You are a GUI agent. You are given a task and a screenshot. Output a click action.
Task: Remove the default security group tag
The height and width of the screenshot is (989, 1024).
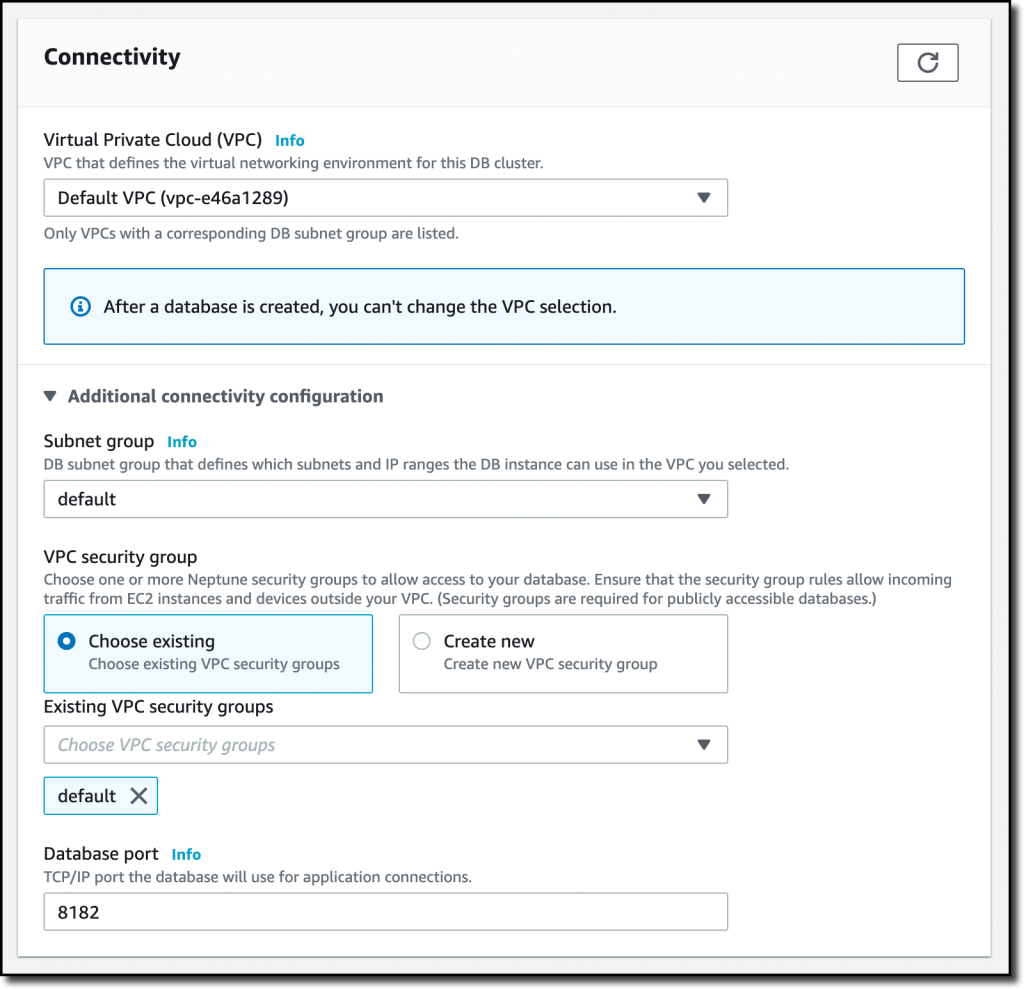point(138,796)
